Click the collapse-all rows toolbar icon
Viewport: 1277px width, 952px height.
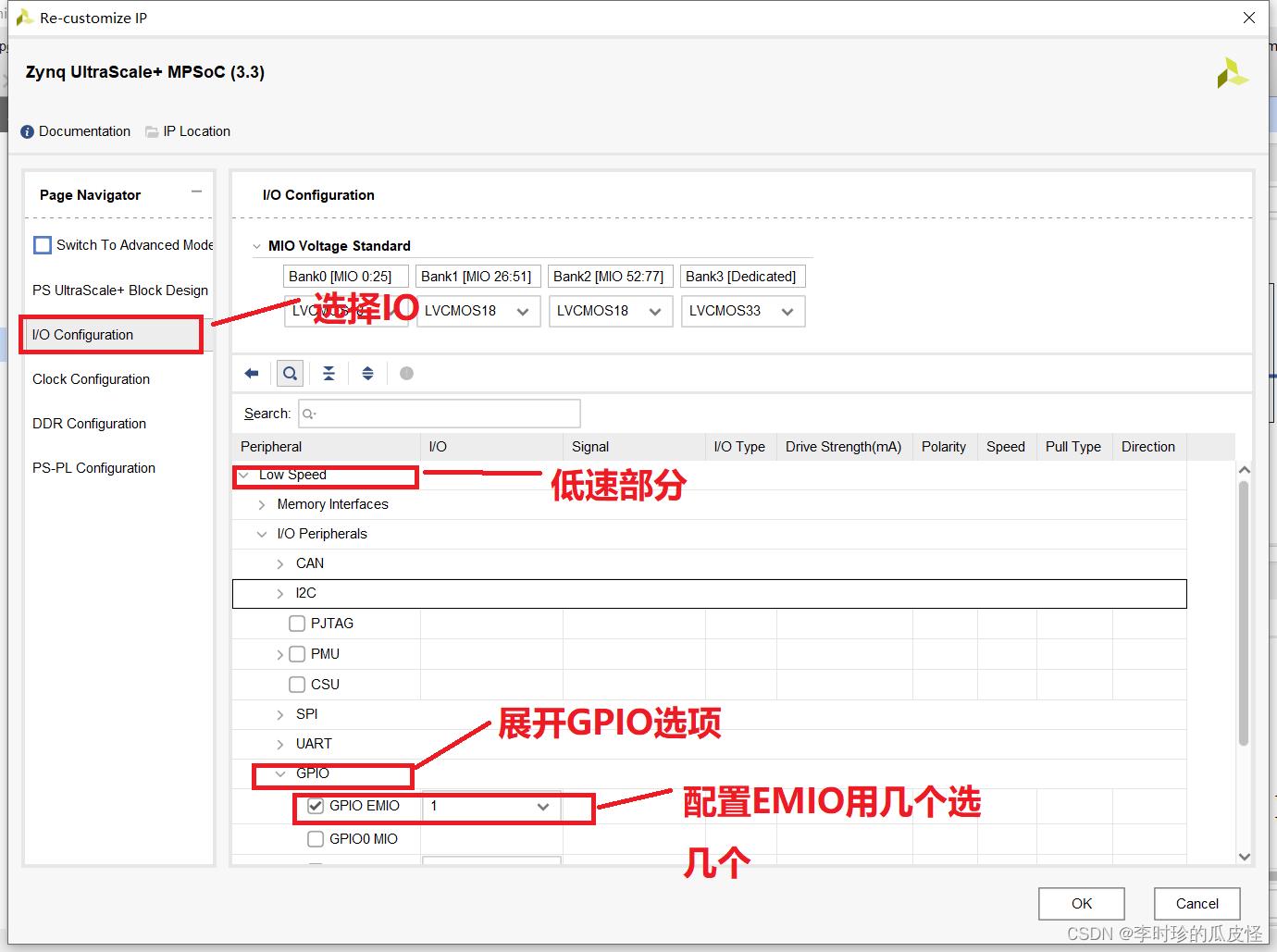(x=329, y=373)
